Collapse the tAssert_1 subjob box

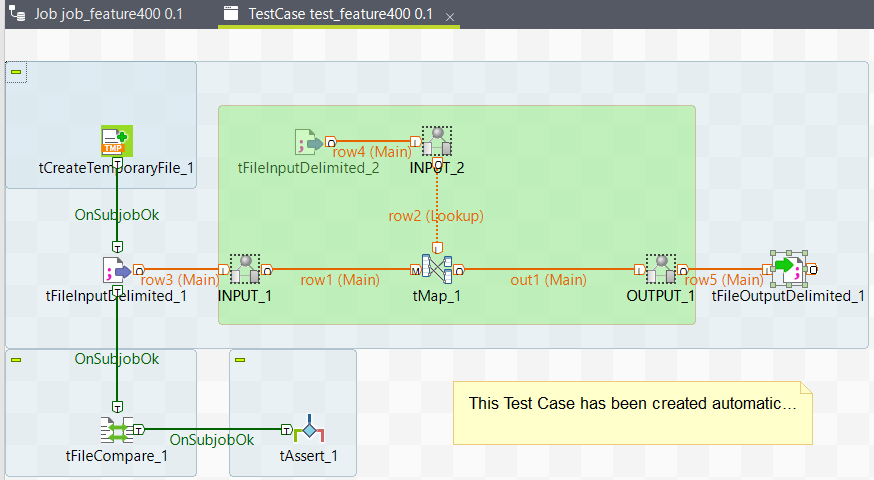(x=240, y=358)
